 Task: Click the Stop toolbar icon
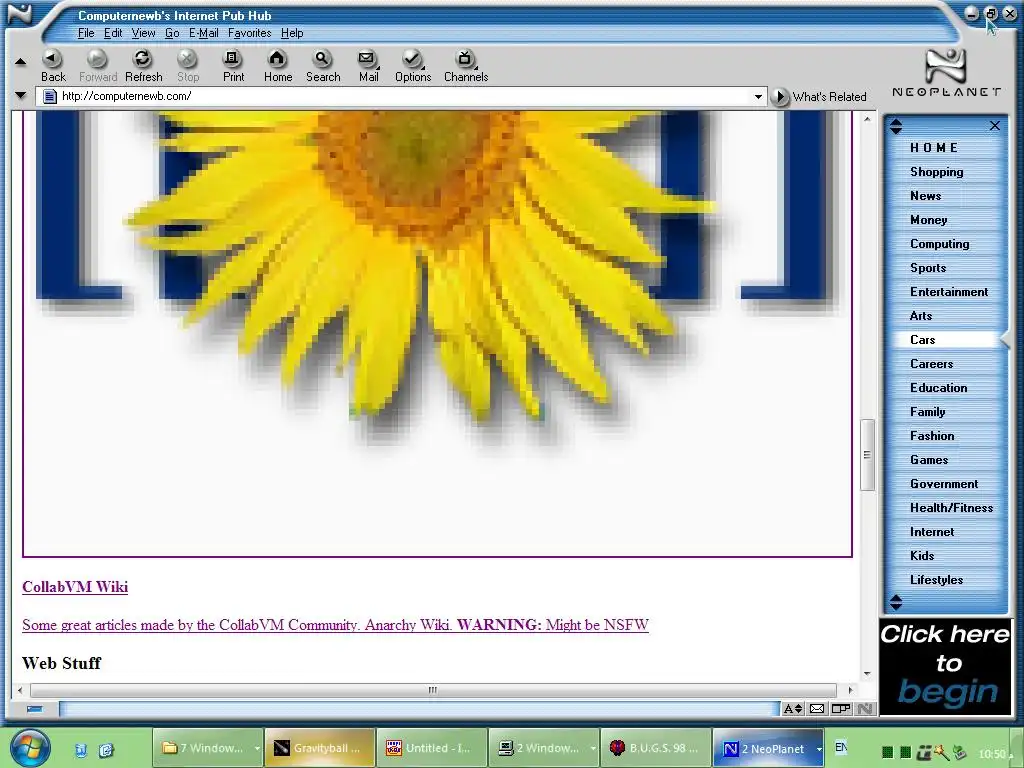(187, 65)
